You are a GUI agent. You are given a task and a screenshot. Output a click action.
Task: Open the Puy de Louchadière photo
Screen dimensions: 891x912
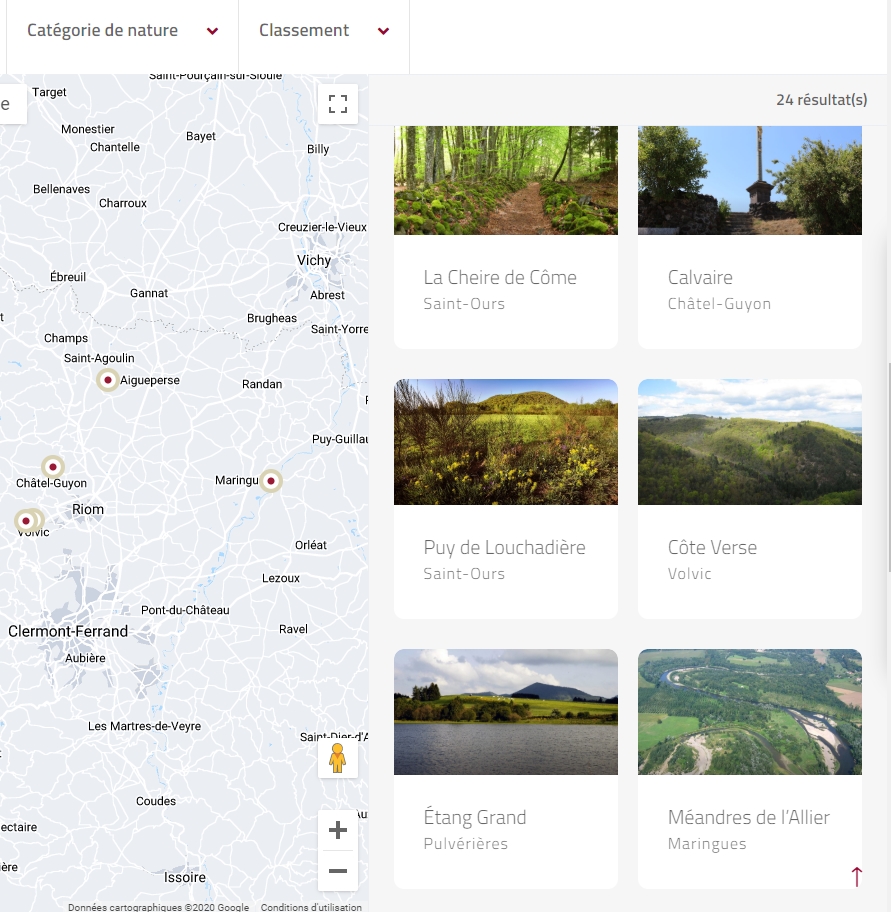click(x=506, y=442)
